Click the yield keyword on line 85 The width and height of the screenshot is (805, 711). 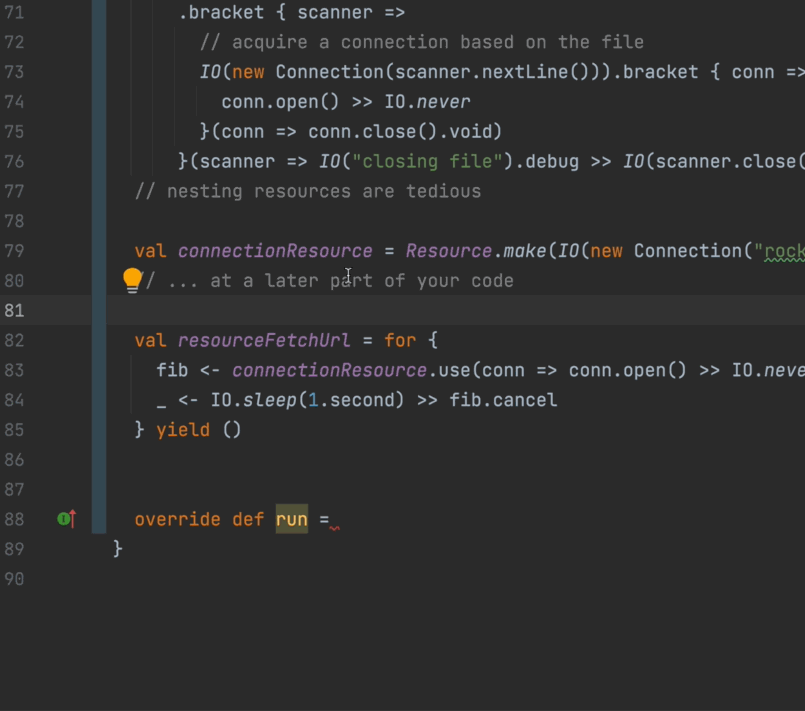coord(183,431)
